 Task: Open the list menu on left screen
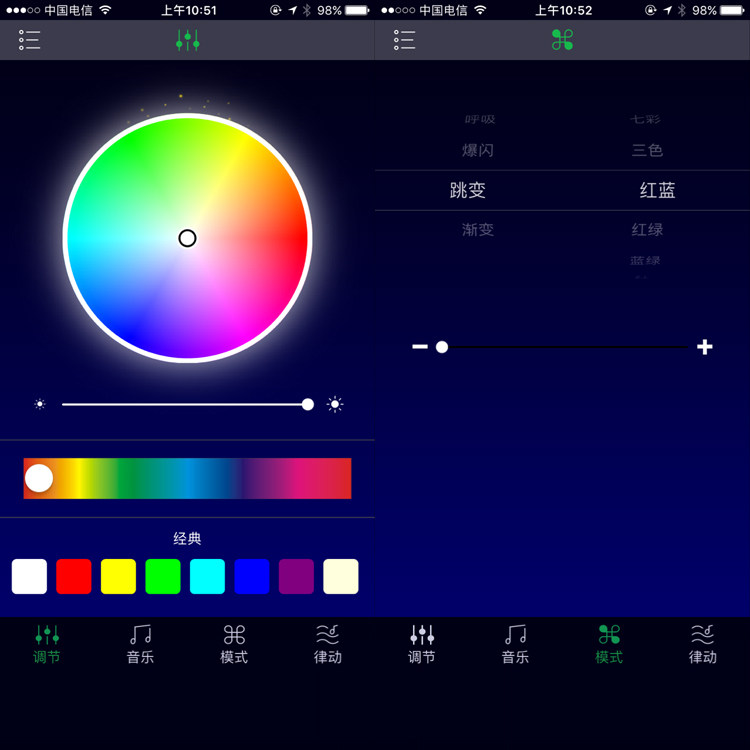point(29,40)
